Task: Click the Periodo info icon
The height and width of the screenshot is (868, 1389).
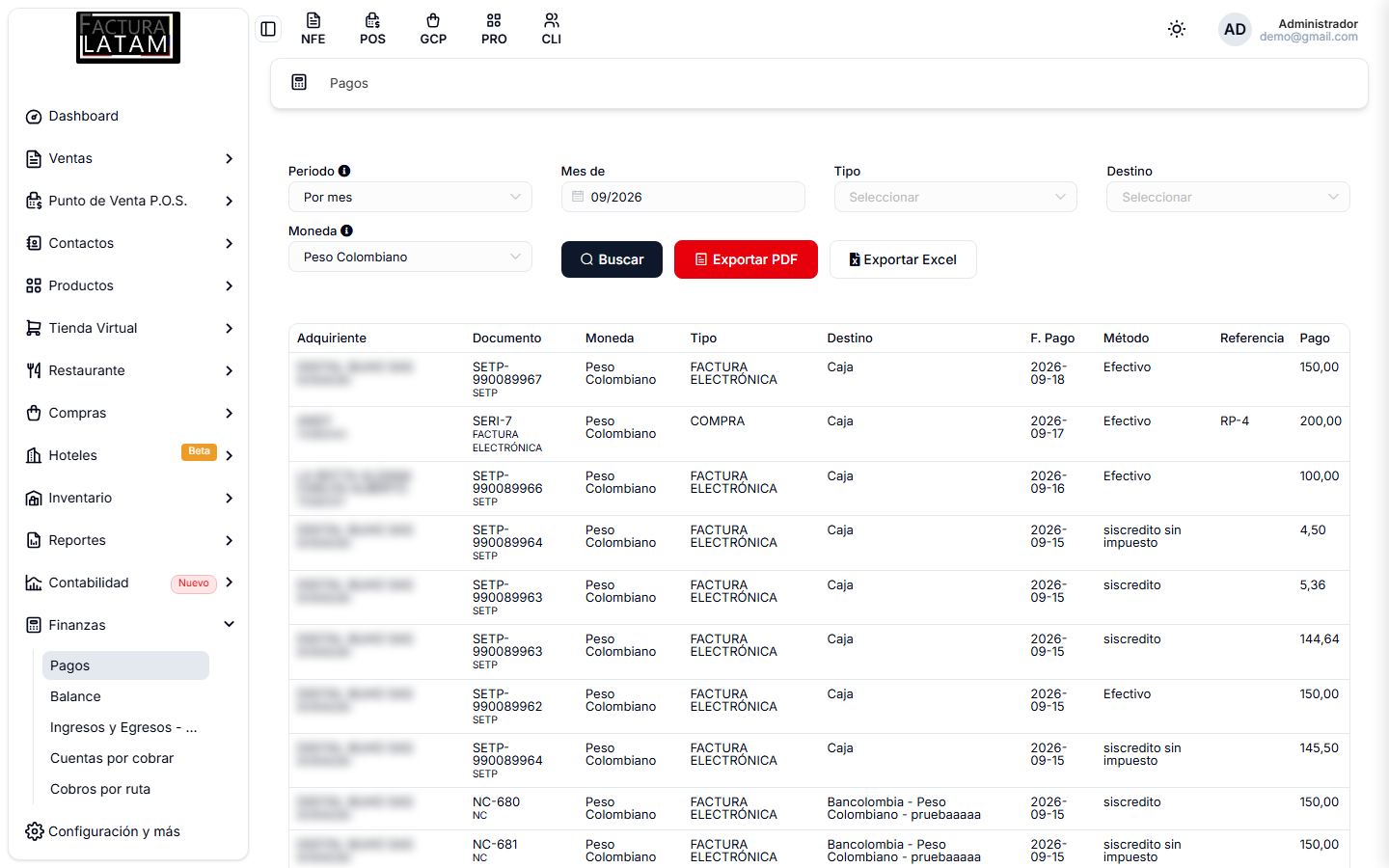Action: [344, 171]
